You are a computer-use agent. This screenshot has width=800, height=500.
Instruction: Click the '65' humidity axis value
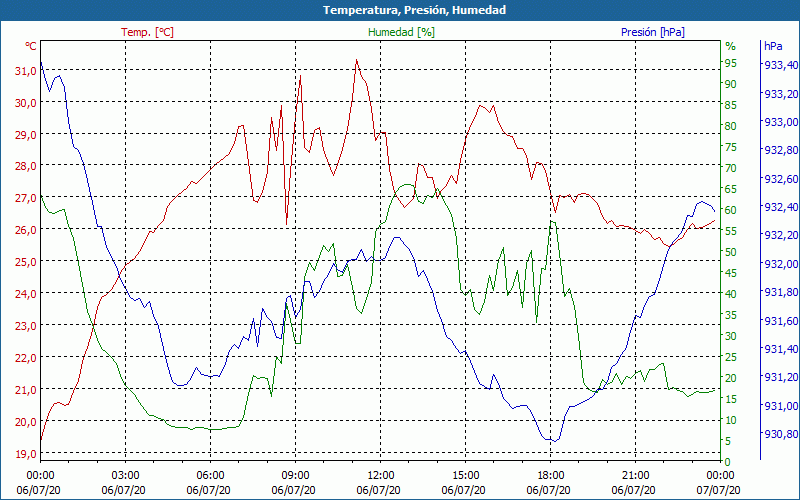tap(731, 189)
